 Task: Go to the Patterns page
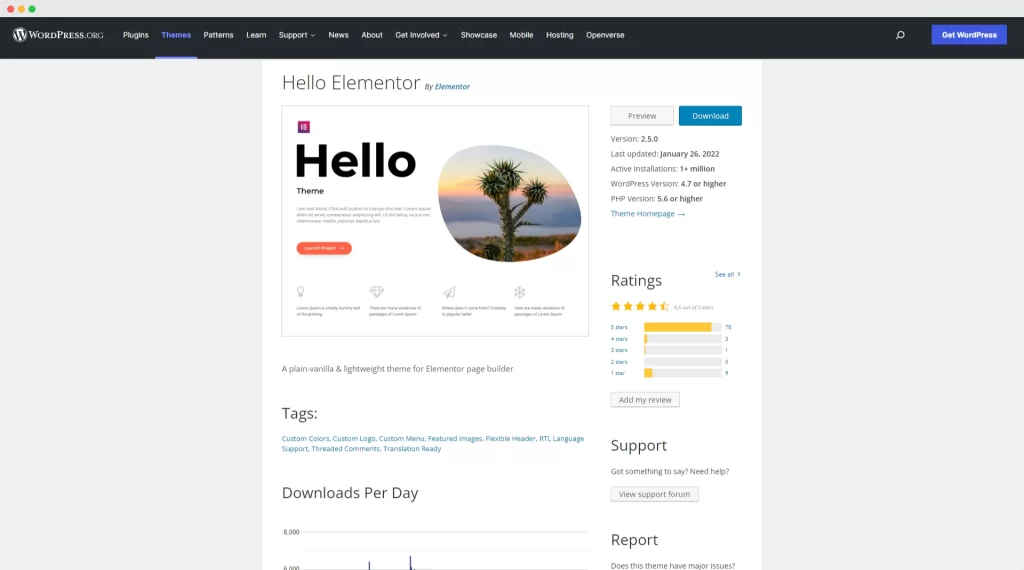point(218,35)
